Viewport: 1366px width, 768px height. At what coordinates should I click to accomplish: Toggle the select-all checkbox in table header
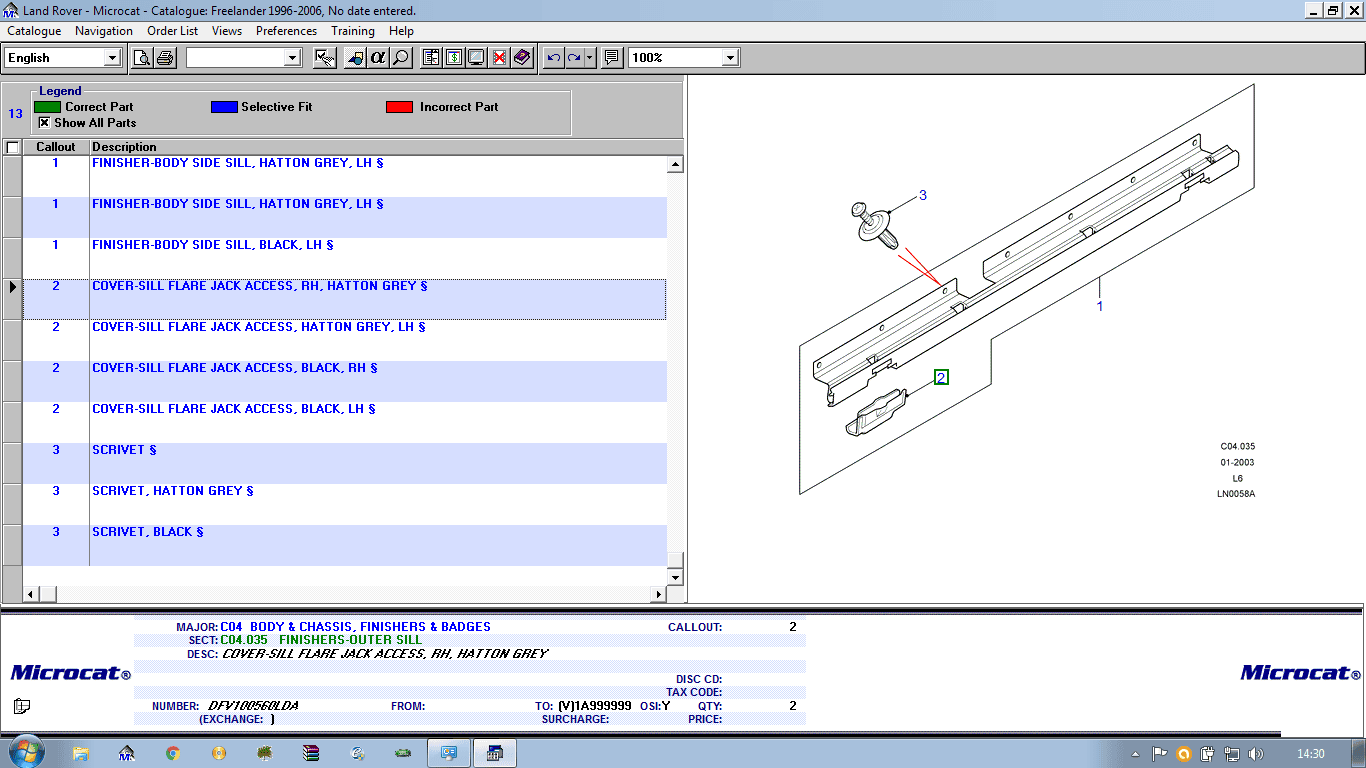click(x=12, y=147)
